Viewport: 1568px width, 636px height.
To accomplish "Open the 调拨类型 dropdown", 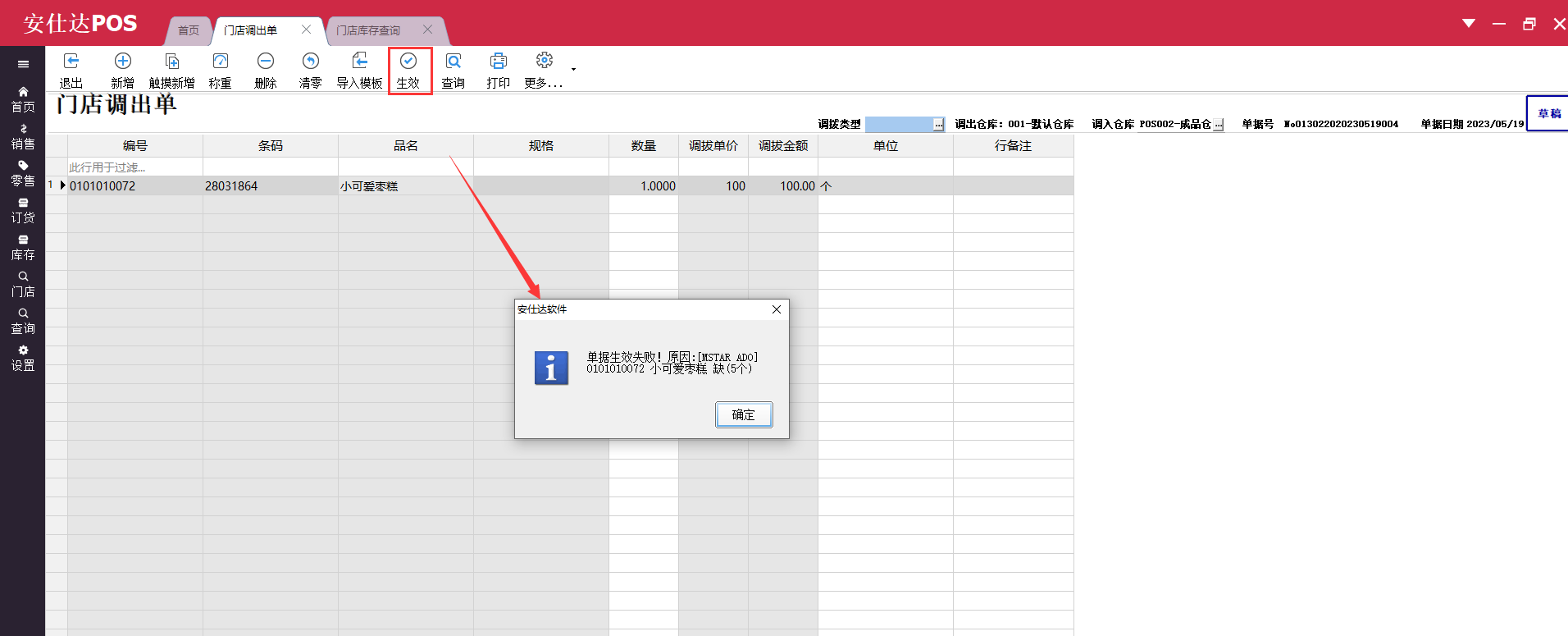I will click(938, 125).
